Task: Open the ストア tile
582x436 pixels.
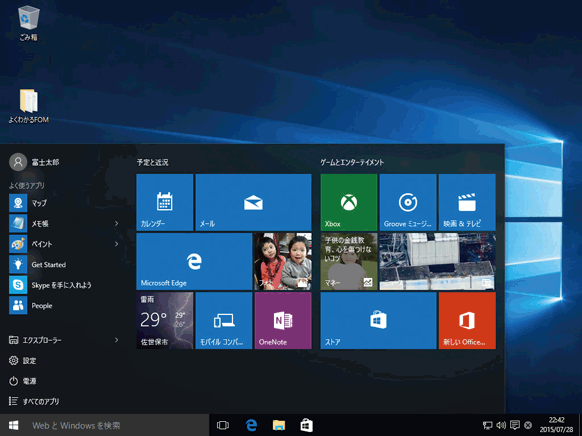Action: tap(378, 320)
